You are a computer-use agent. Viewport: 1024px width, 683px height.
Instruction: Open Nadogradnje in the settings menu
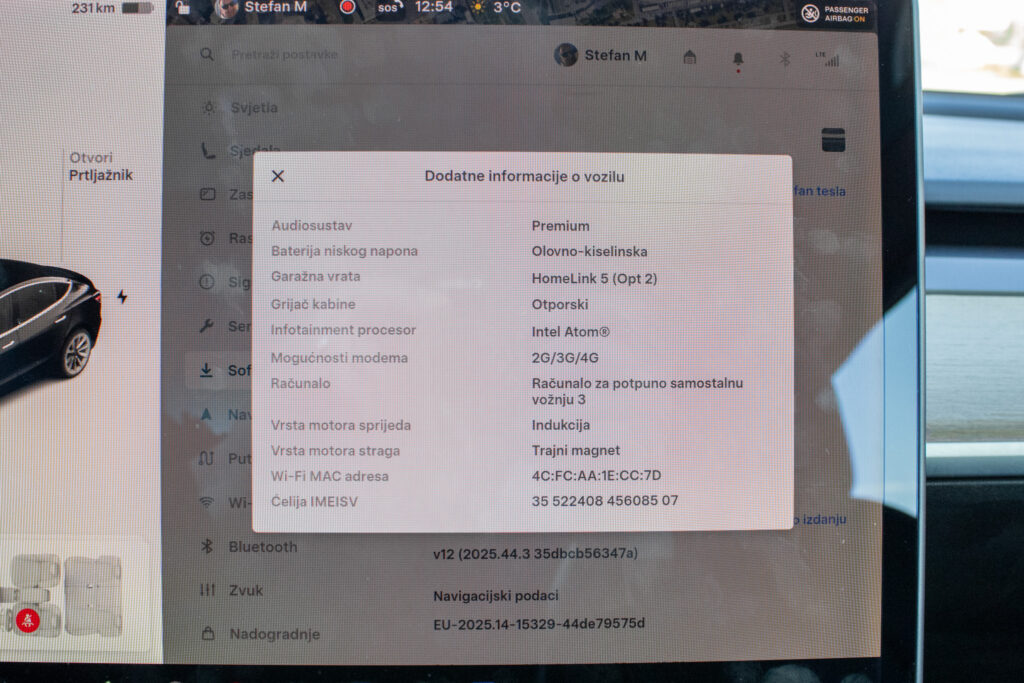[x=274, y=634]
